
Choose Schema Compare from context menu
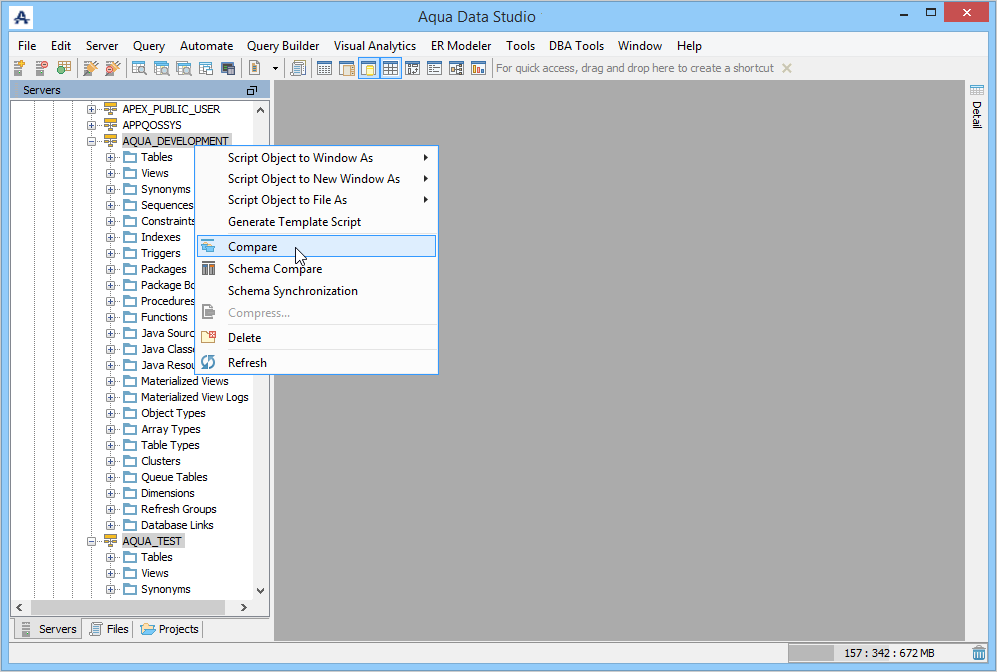(x=316, y=269)
